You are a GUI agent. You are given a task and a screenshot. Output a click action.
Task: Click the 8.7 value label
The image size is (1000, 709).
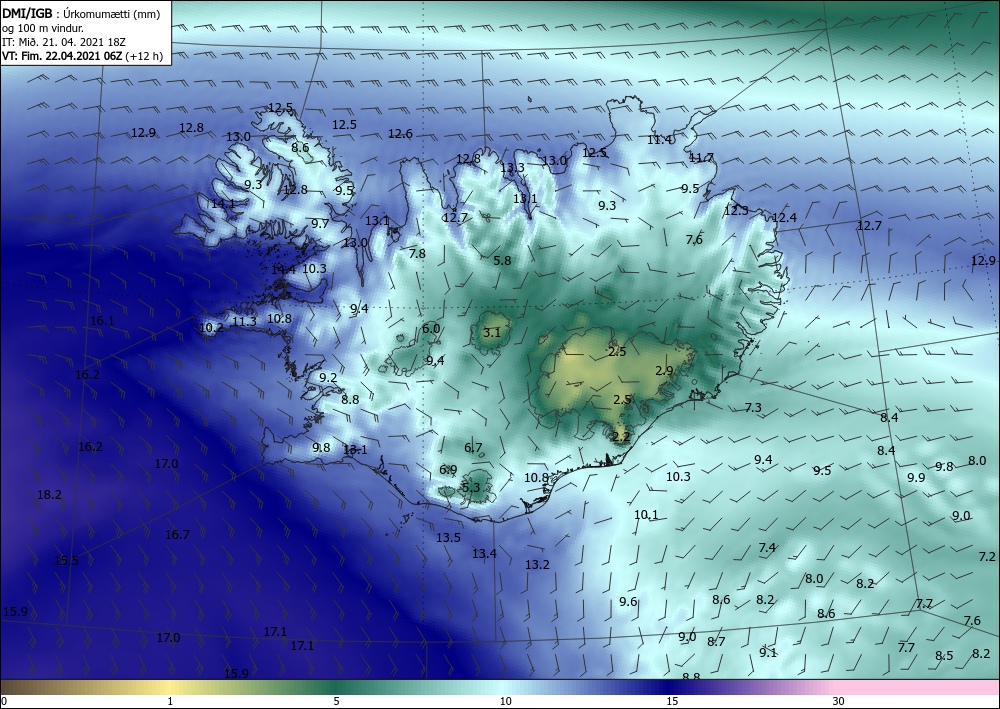[716, 641]
